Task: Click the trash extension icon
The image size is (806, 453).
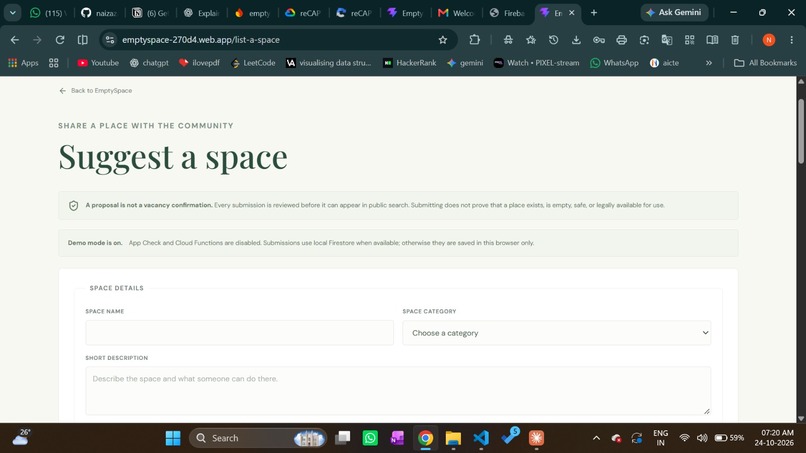Action: coord(735,40)
